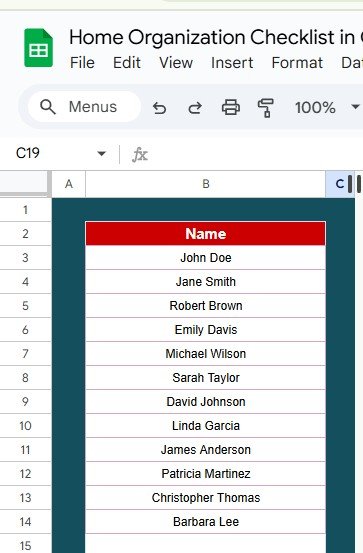Select the James Anderson cell
Screen dimensions: 363x553
tap(206, 450)
